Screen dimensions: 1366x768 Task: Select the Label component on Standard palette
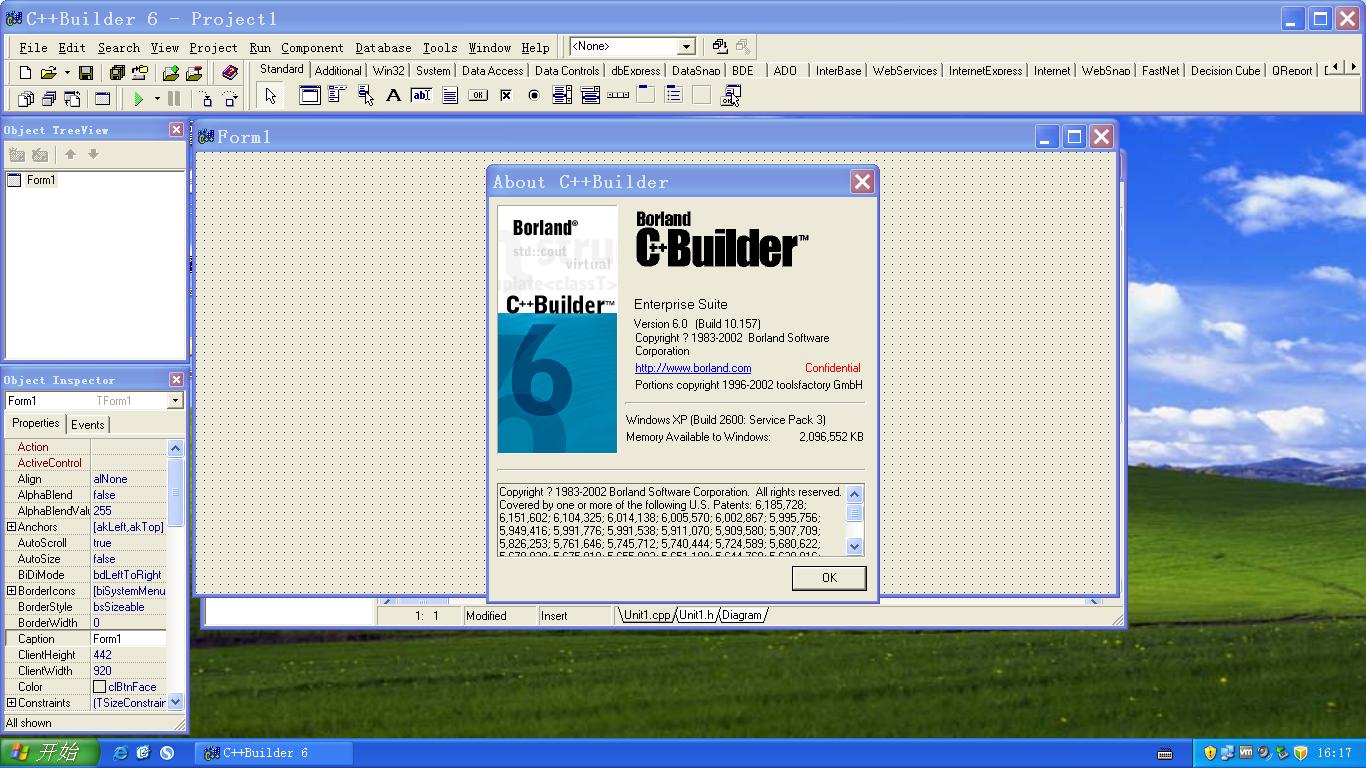pos(394,95)
